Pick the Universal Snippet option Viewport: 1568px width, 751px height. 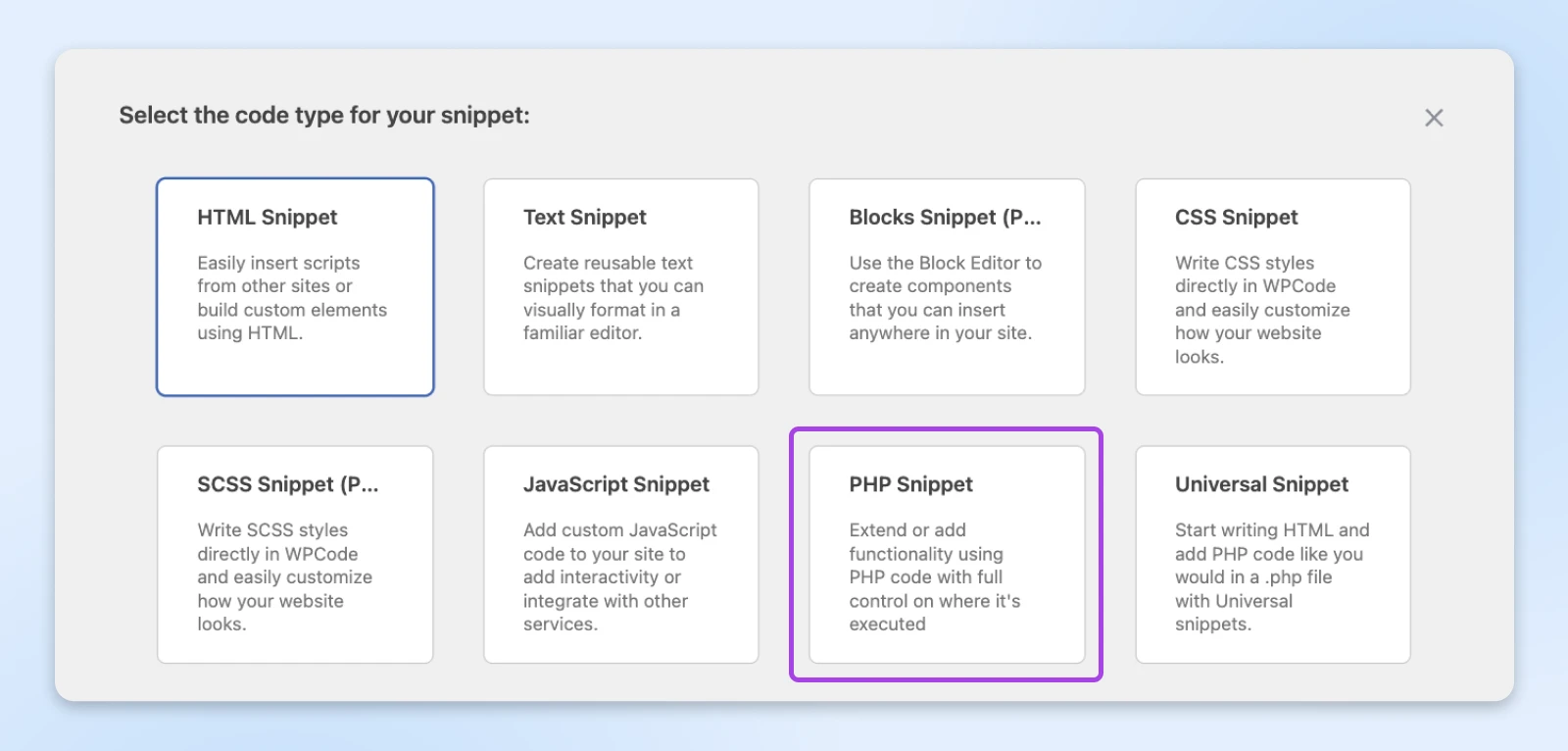click(x=1272, y=554)
